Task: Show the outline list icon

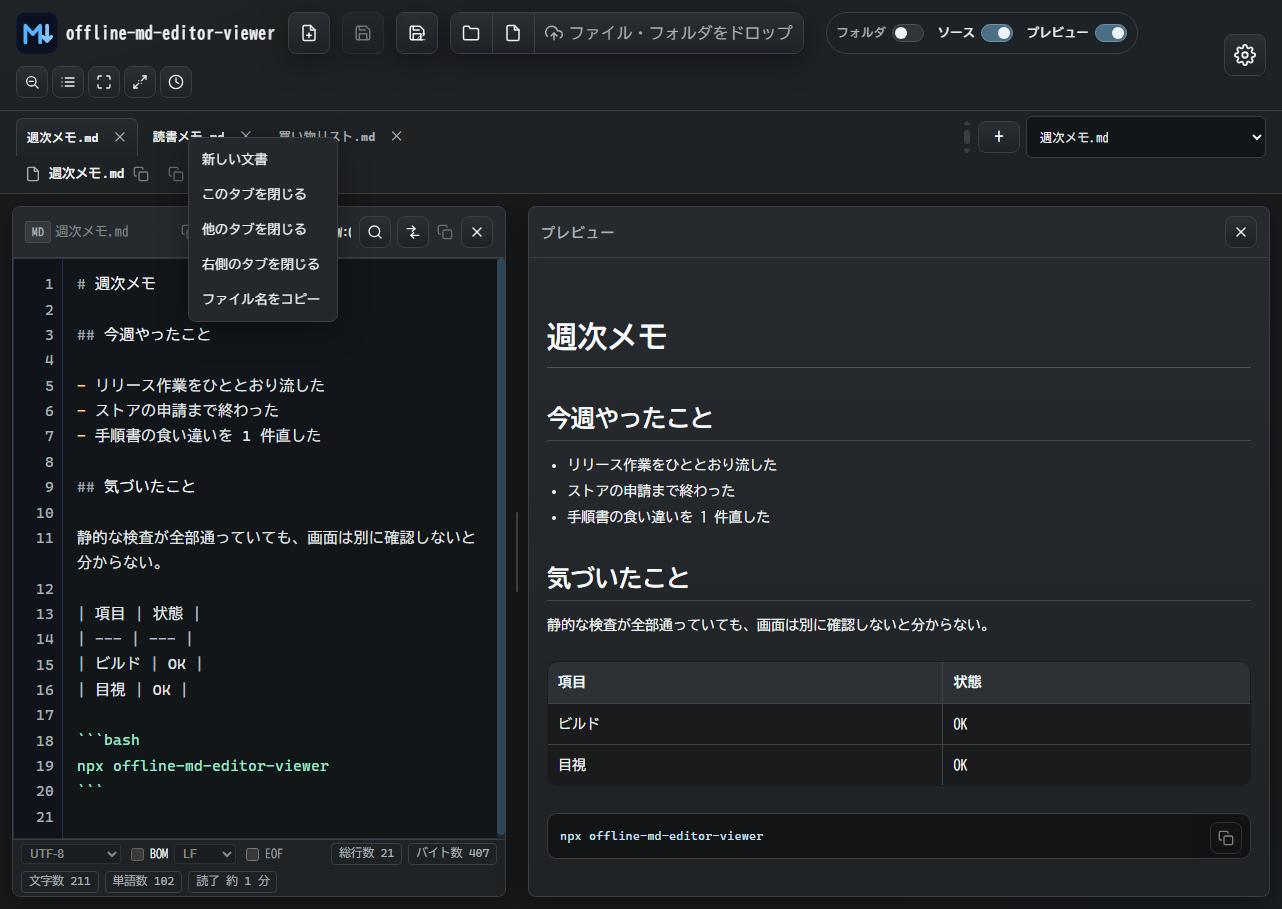Action: pyautogui.click(x=68, y=82)
